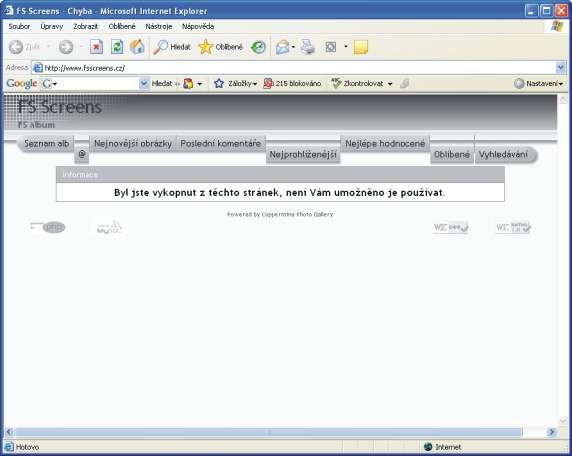Go to Home page icon

138,47
